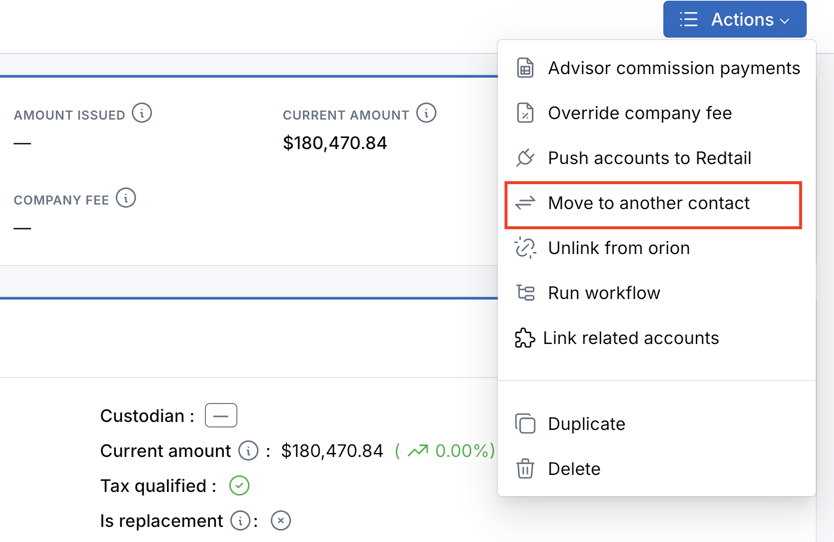Click the Is replacement X indicator
The height and width of the screenshot is (542, 834).
point(281,521)
